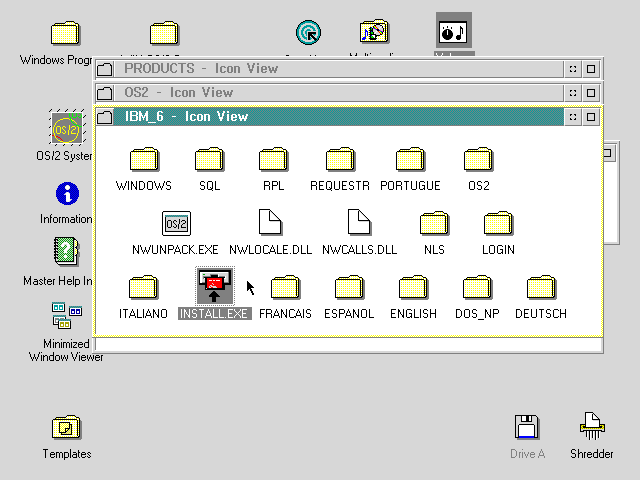This screenshot has height=480, width=640.
Task: Select the PORTUGUE folder icon
Action: tap(410, 159)
